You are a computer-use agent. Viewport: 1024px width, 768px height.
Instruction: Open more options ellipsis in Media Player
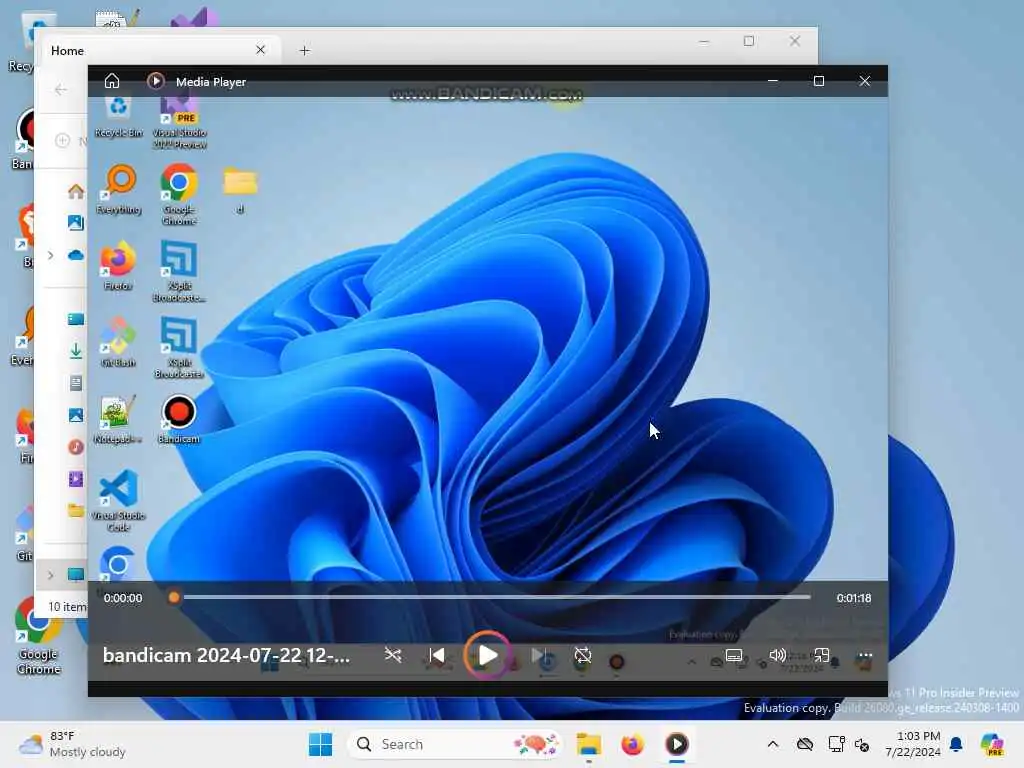pos(865,655)
